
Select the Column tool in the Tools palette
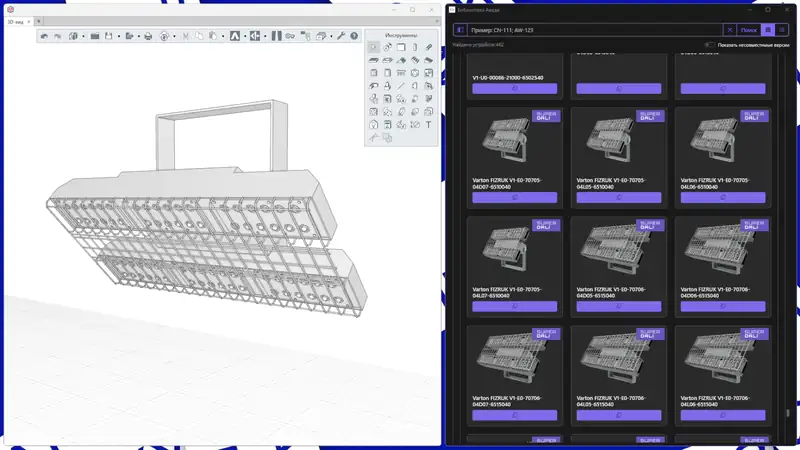pyautogui.click(x=415, y=47)
